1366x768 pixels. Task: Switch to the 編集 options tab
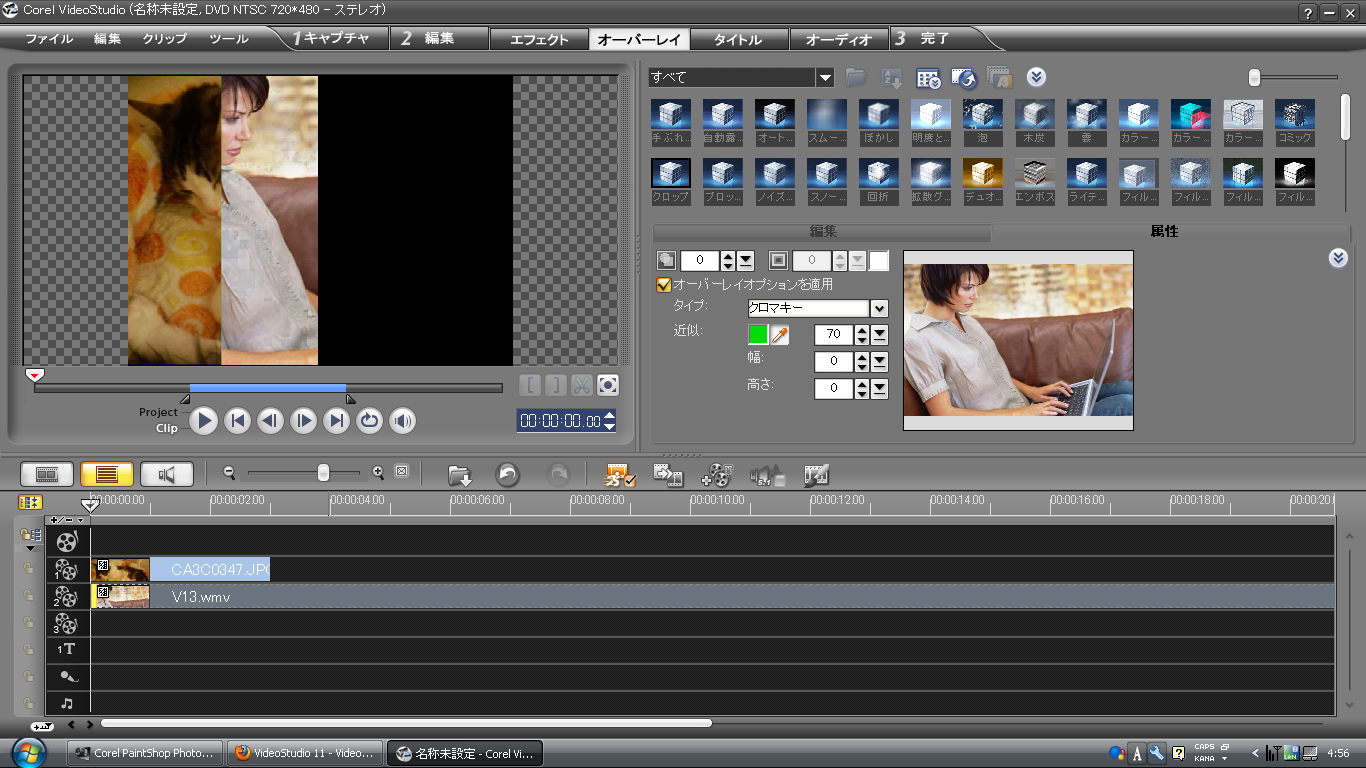coord(823,232)
